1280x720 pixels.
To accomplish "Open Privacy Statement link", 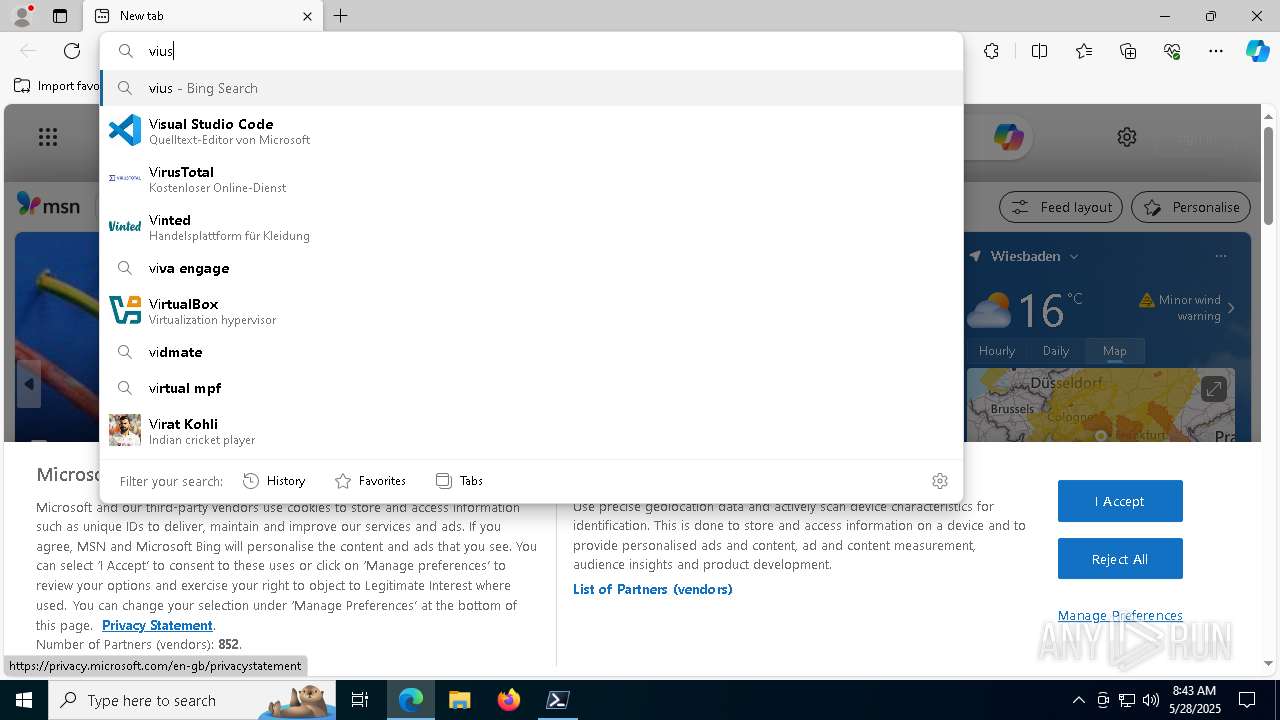I will (x=157, y=625).
